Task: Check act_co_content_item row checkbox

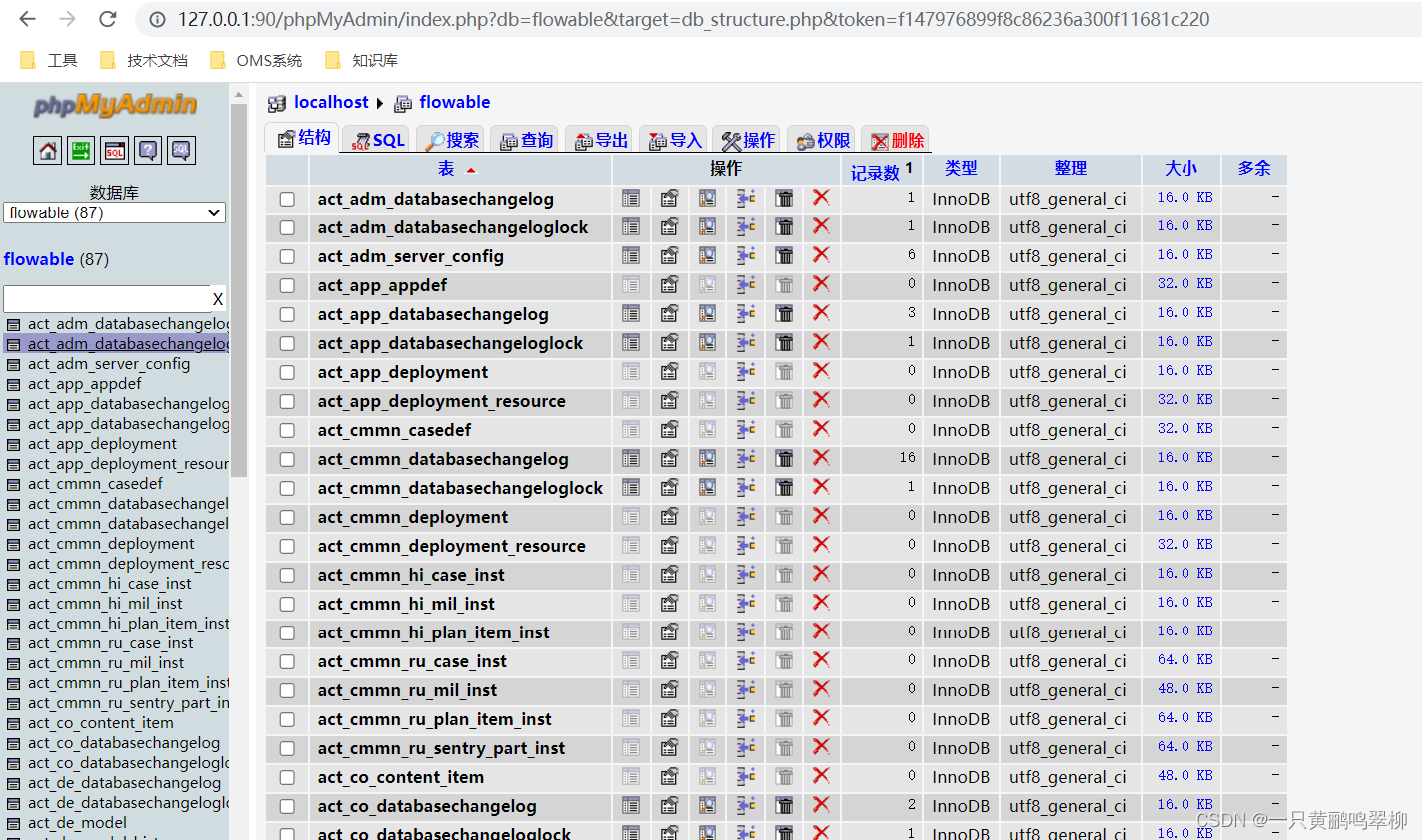Action: pos(287,778)
